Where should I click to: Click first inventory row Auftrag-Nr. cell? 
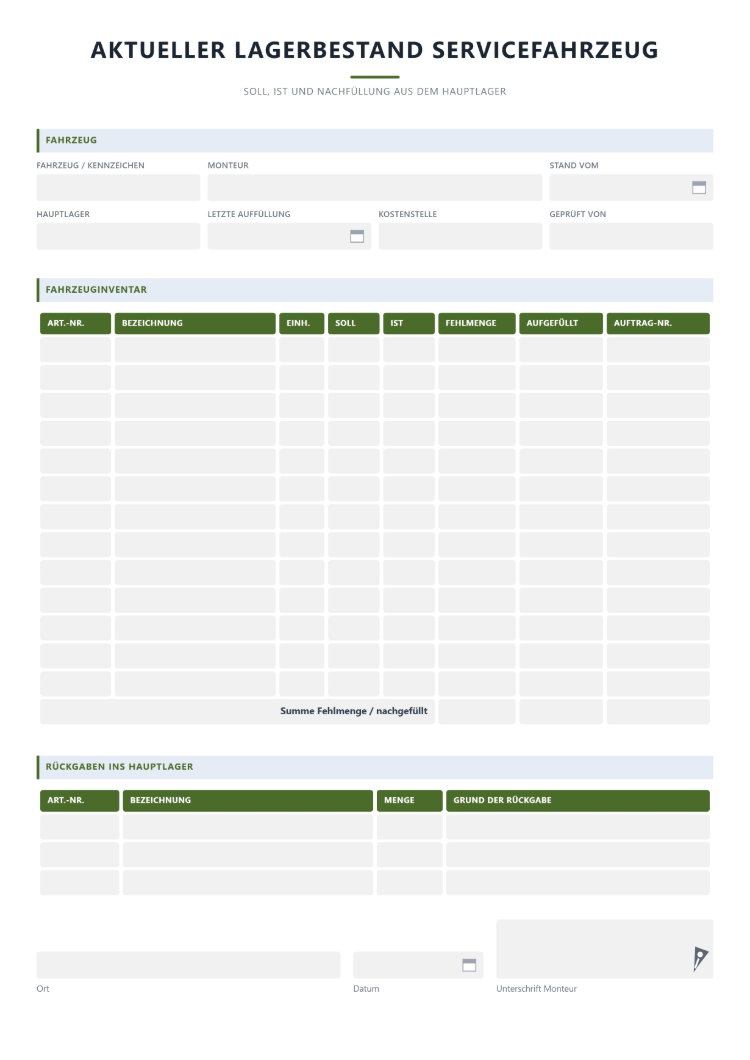(658, 350)
